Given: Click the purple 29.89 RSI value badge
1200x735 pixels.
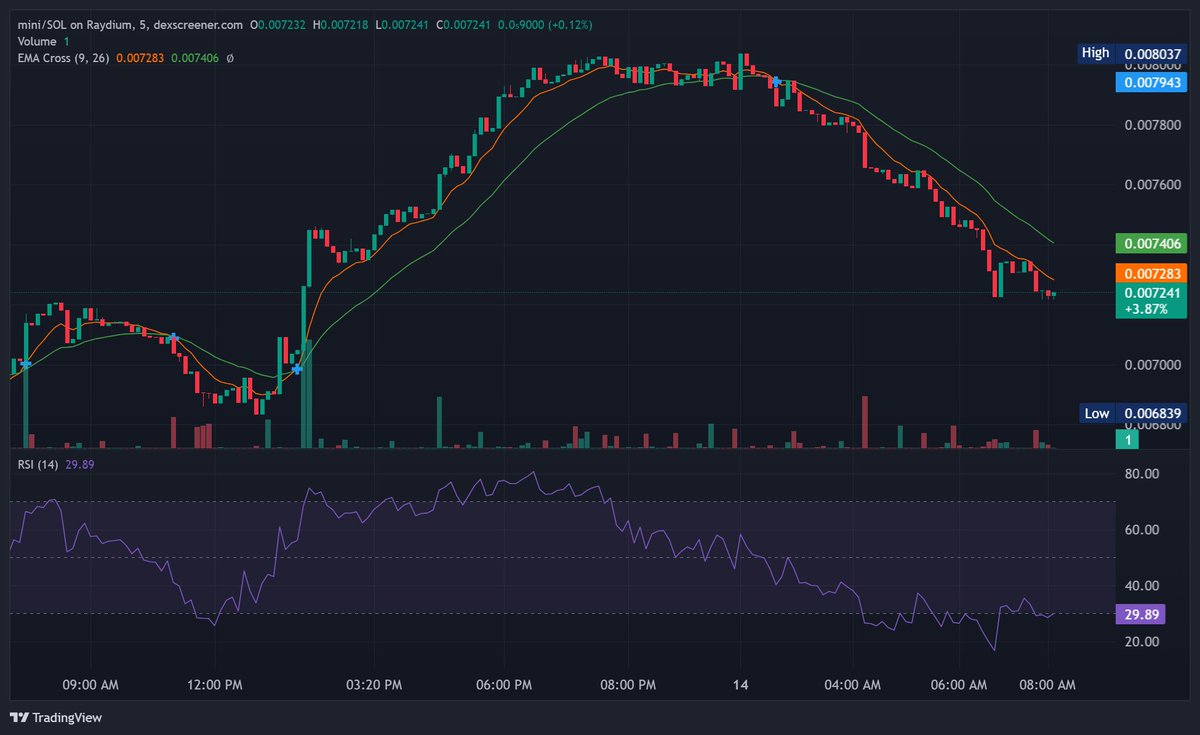Looking at the screenshot, I should coord(1140,615).
